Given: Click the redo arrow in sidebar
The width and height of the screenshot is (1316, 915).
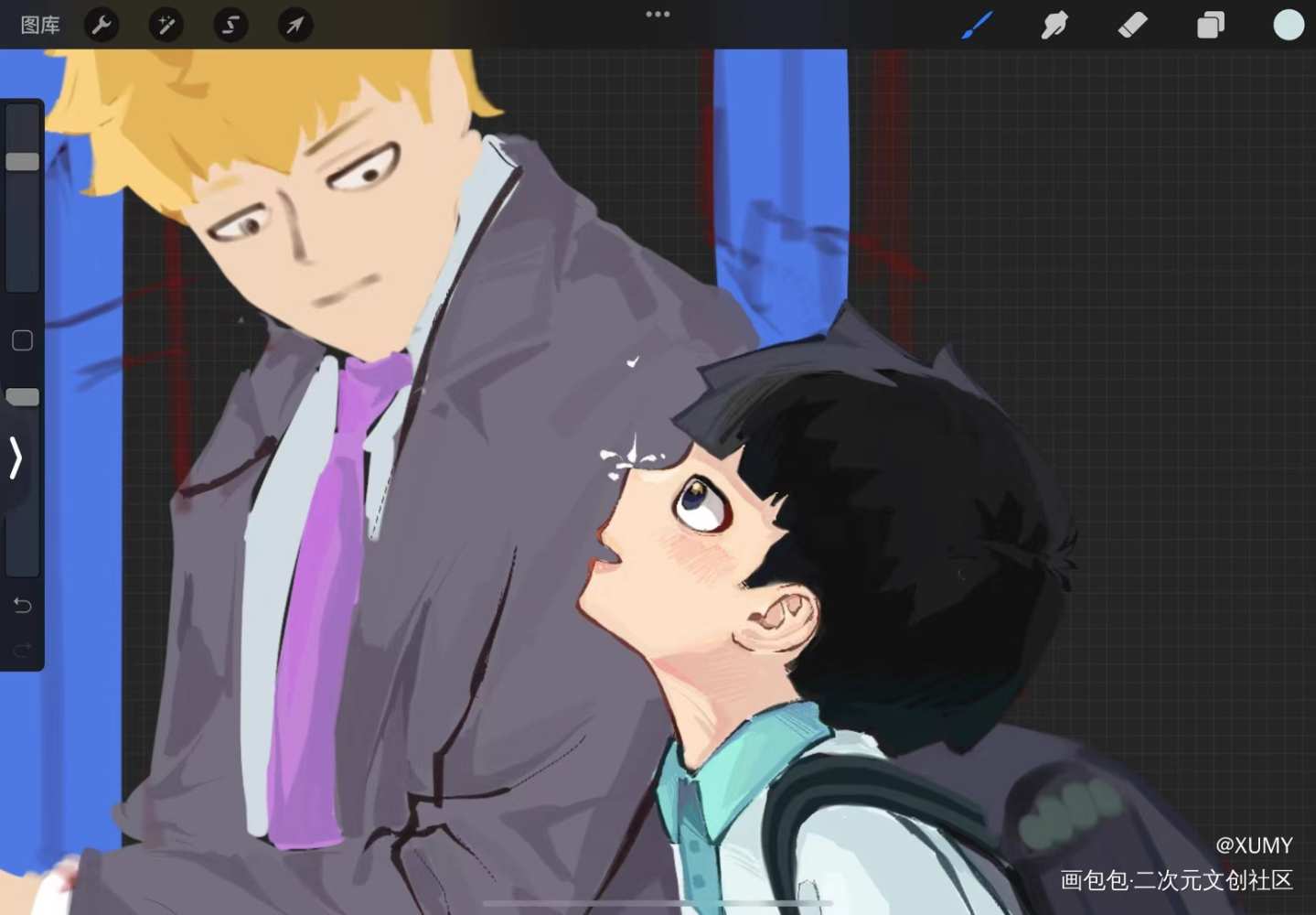Looking at the screenshot, I should 22,650.
